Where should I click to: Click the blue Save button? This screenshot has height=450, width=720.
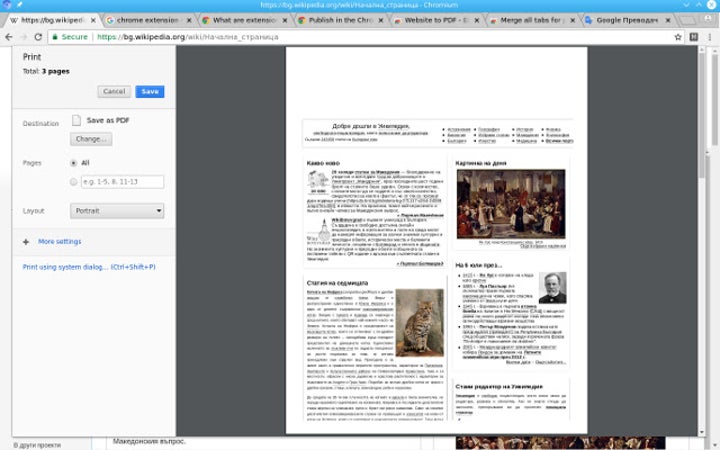[x=150, y=91]
